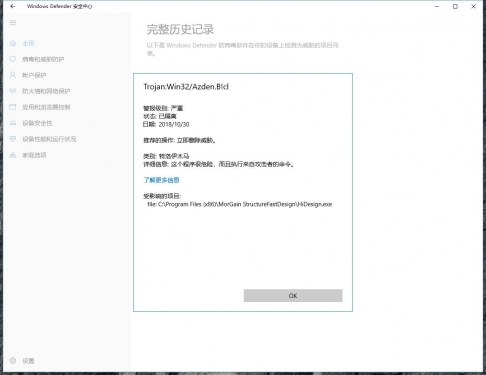Open 主页 home page

tap(28, 43)
